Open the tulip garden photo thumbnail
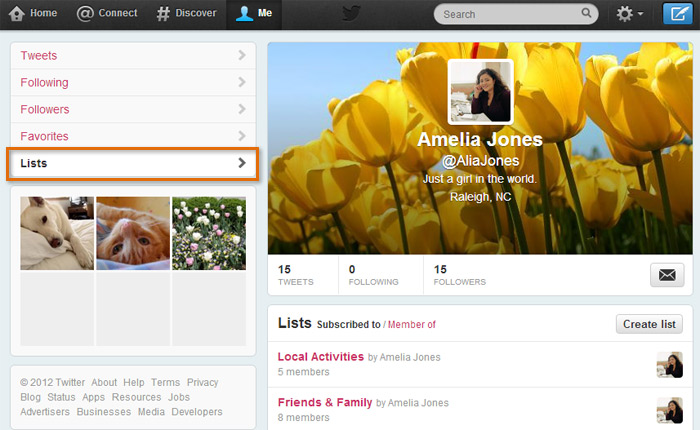The width and height of the screenshot is (700, 430). 209,233
